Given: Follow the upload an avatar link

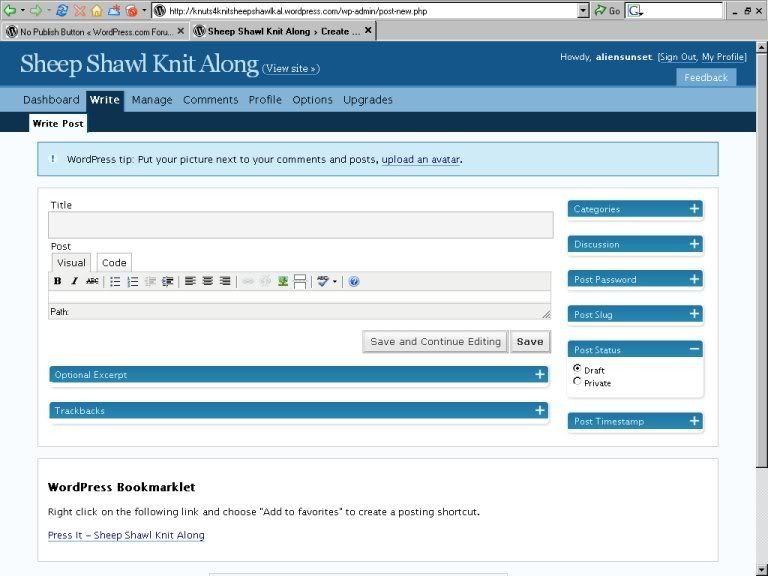Looking at the screenshot, I should click(421, 159).
